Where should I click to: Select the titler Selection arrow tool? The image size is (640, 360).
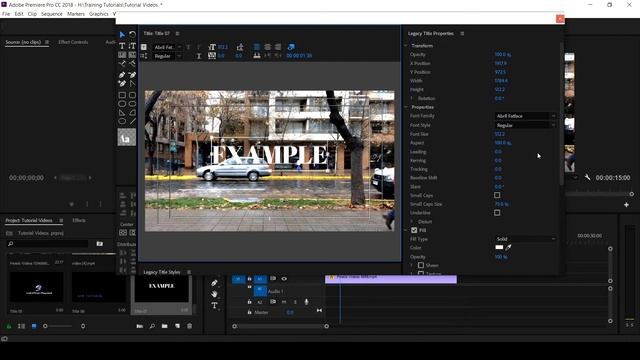122,35
